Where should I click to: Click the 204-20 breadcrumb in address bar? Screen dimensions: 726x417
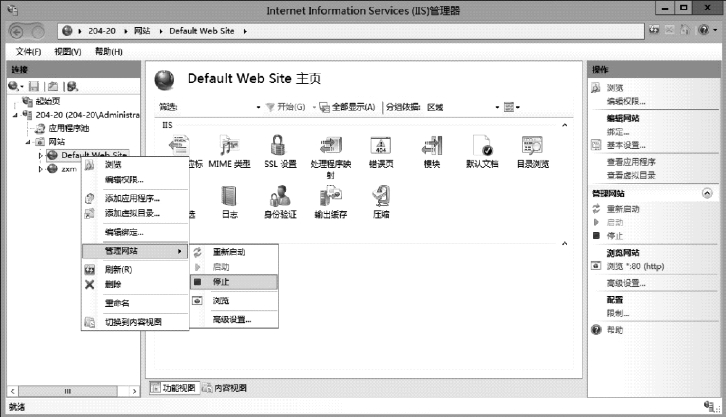pos(102,31)
